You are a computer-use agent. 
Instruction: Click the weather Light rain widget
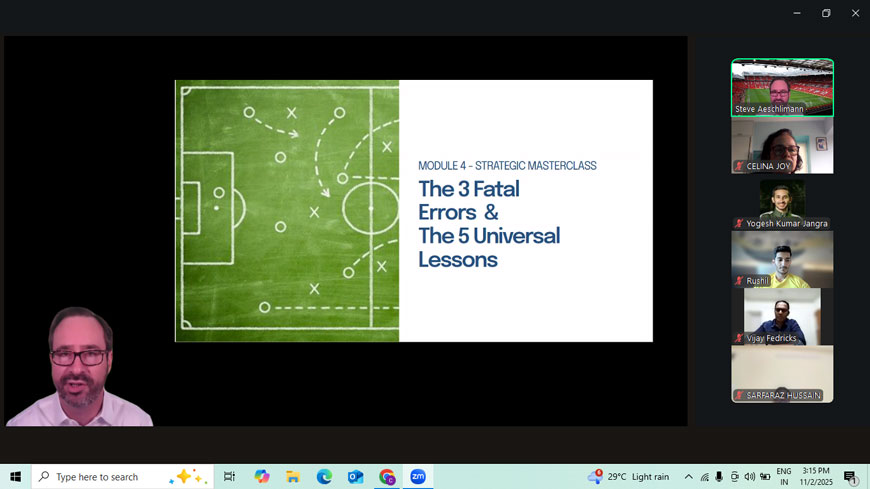click(x=632, y=477)
